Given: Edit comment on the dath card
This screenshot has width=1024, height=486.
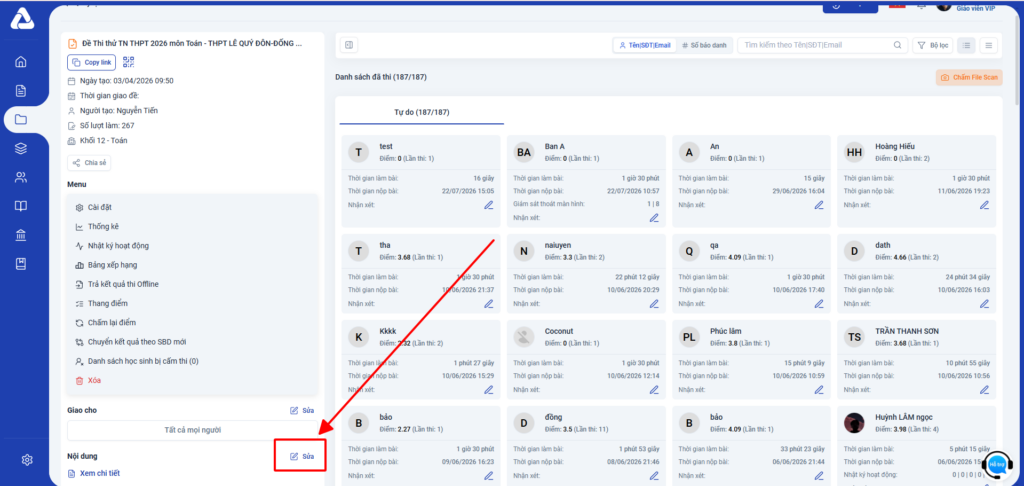Looking at the screenshot, I should click(984, 304).
